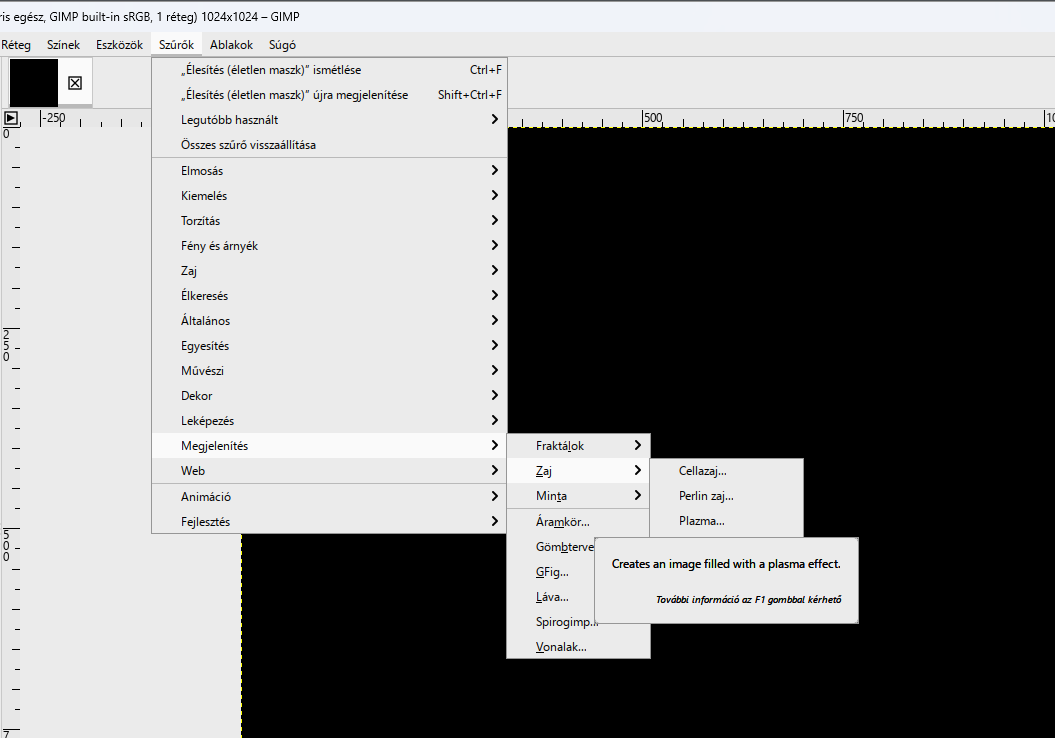Image resolution: width=1055 pixels, height=738 pixels.
Task: Open the Színek menu
Action: click(63, 45)
